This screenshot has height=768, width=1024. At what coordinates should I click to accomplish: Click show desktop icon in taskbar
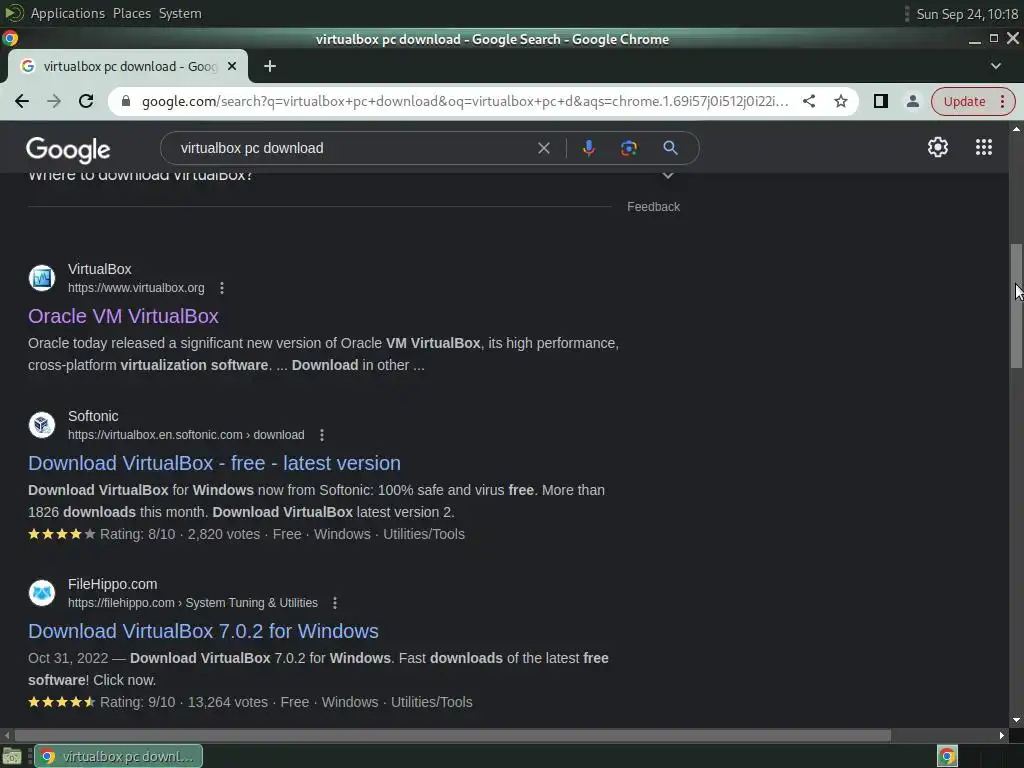click(x=12, y=756)
